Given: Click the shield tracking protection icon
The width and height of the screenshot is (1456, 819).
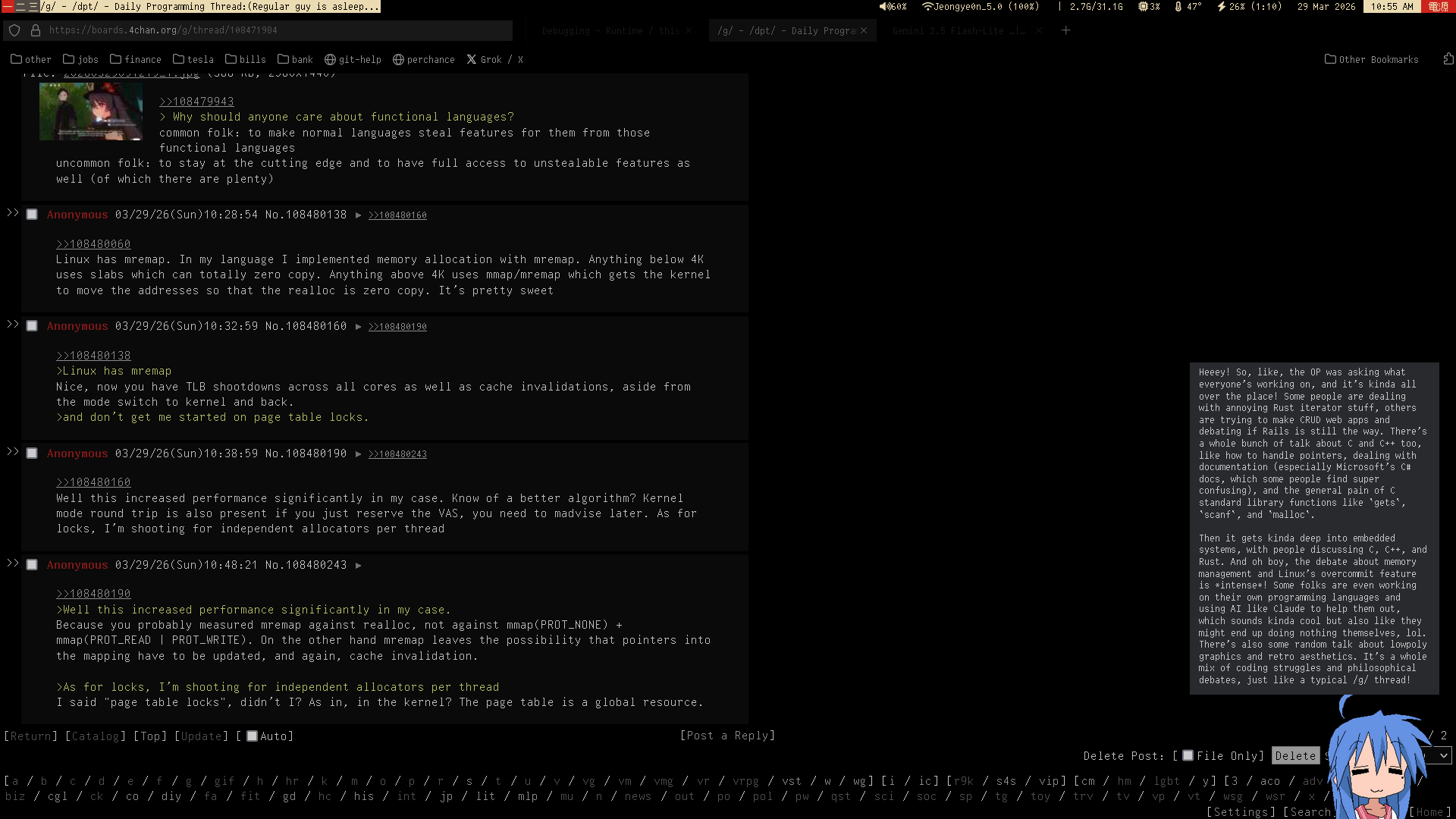Looking at the screenshot, I should pos(14,30).
